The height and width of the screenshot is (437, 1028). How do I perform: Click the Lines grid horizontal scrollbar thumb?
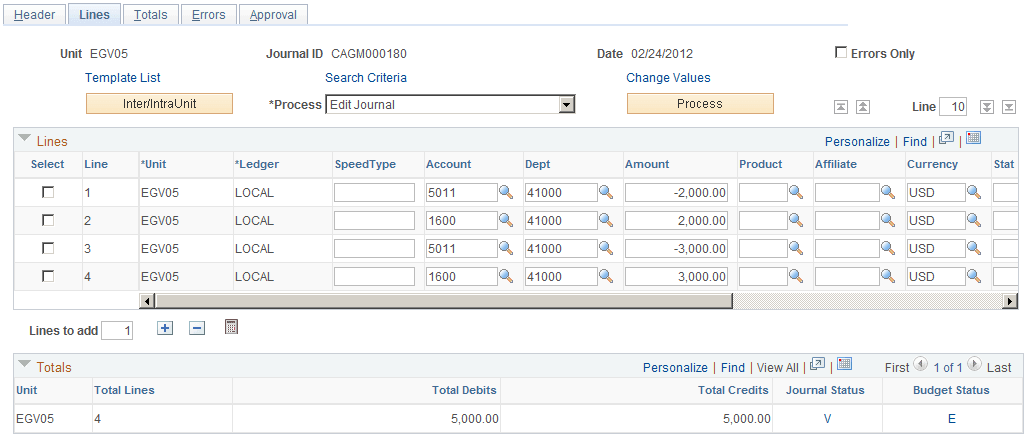443,301
